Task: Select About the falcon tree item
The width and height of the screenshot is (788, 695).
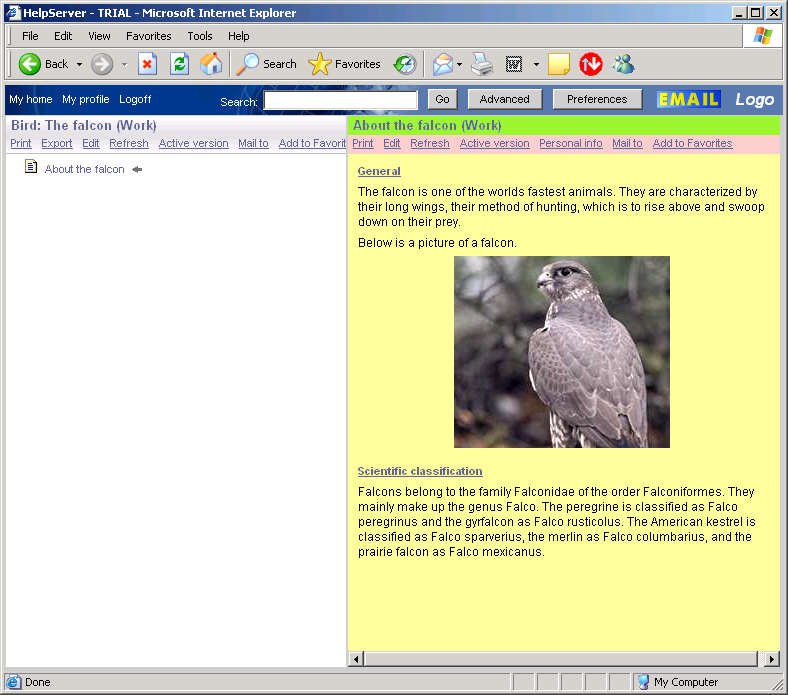Action: [84, 169]
